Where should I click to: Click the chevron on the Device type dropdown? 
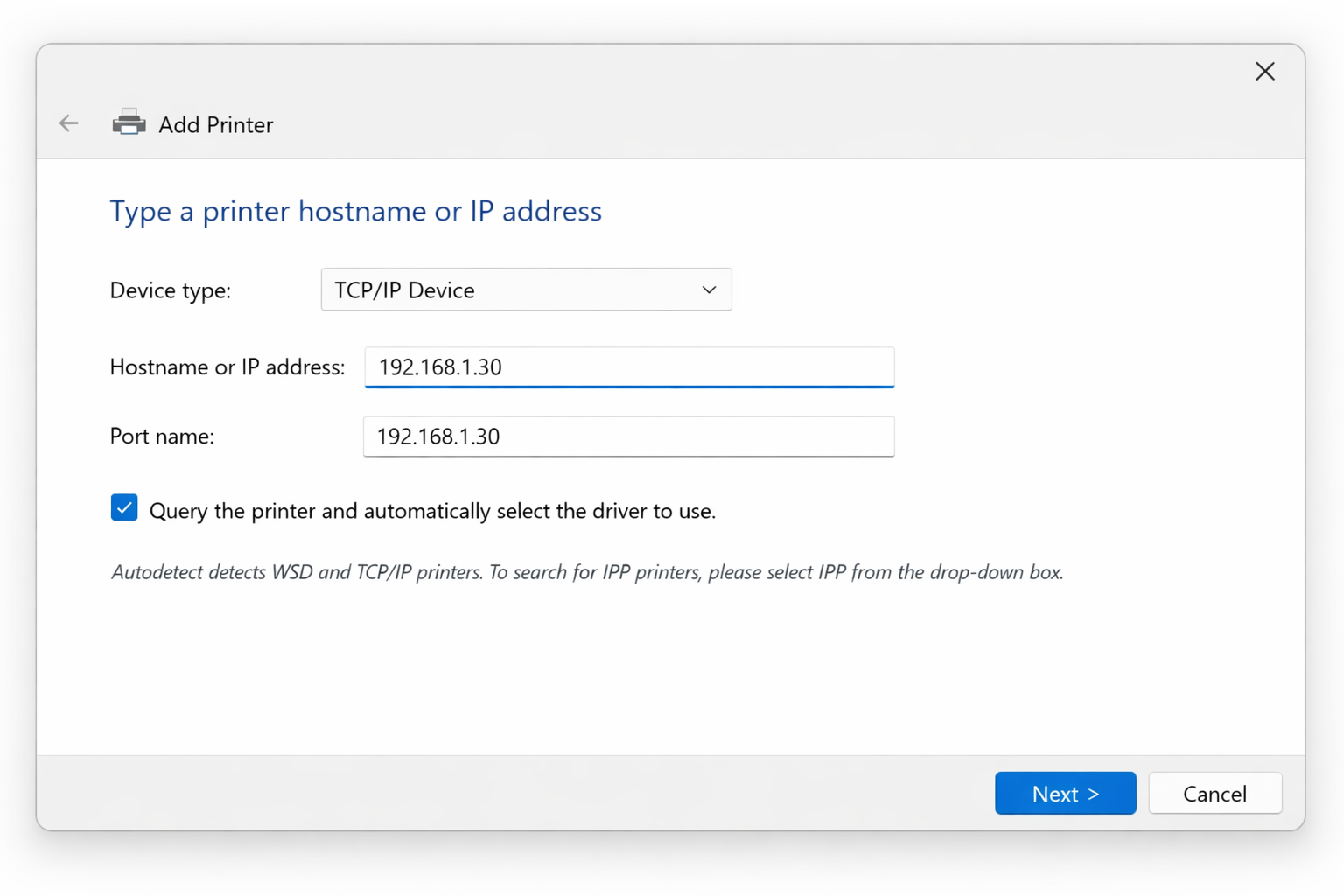pos(707,290)
